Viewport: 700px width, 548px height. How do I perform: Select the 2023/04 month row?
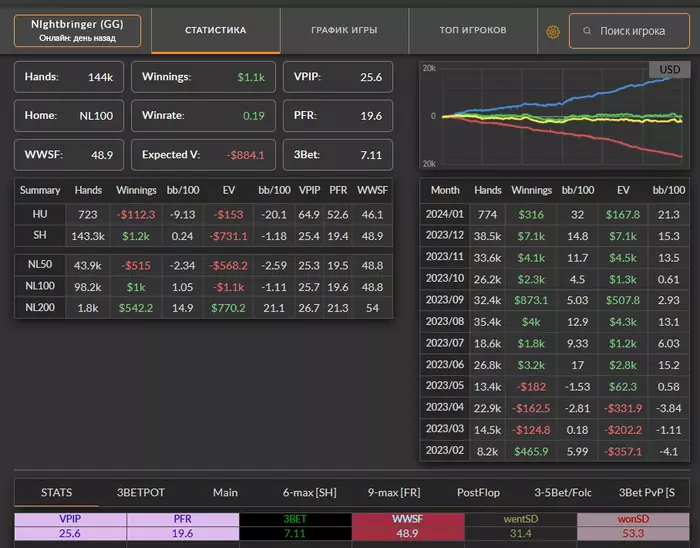point(554,408)
